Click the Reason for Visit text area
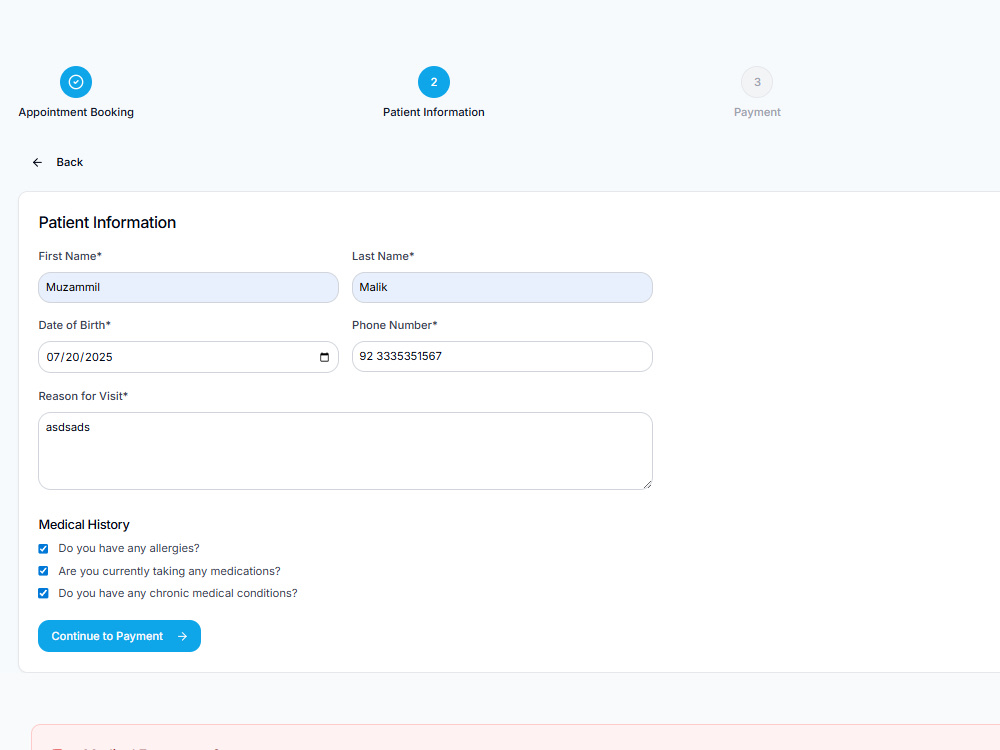The height and width of the screenshot is (750, 1000). (345, 451)
